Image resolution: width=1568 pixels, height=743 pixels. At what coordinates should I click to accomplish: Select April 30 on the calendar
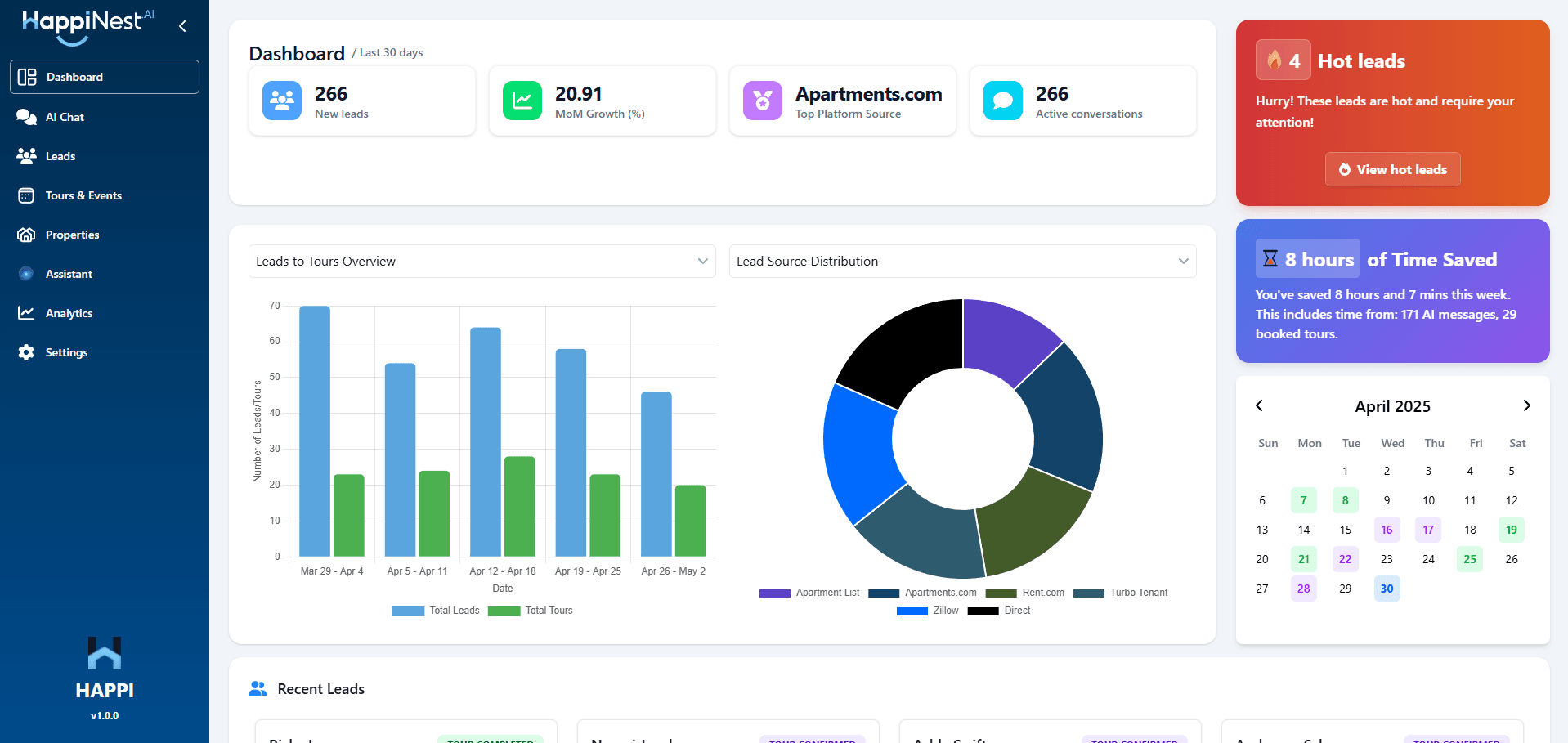[x=1387, y=589]
